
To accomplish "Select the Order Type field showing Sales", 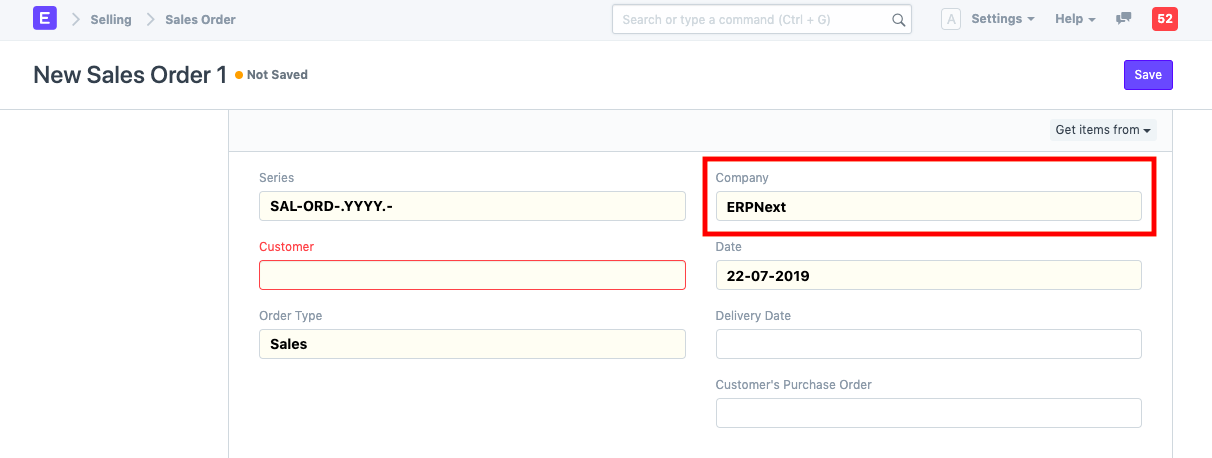I will tap(472, 344).
